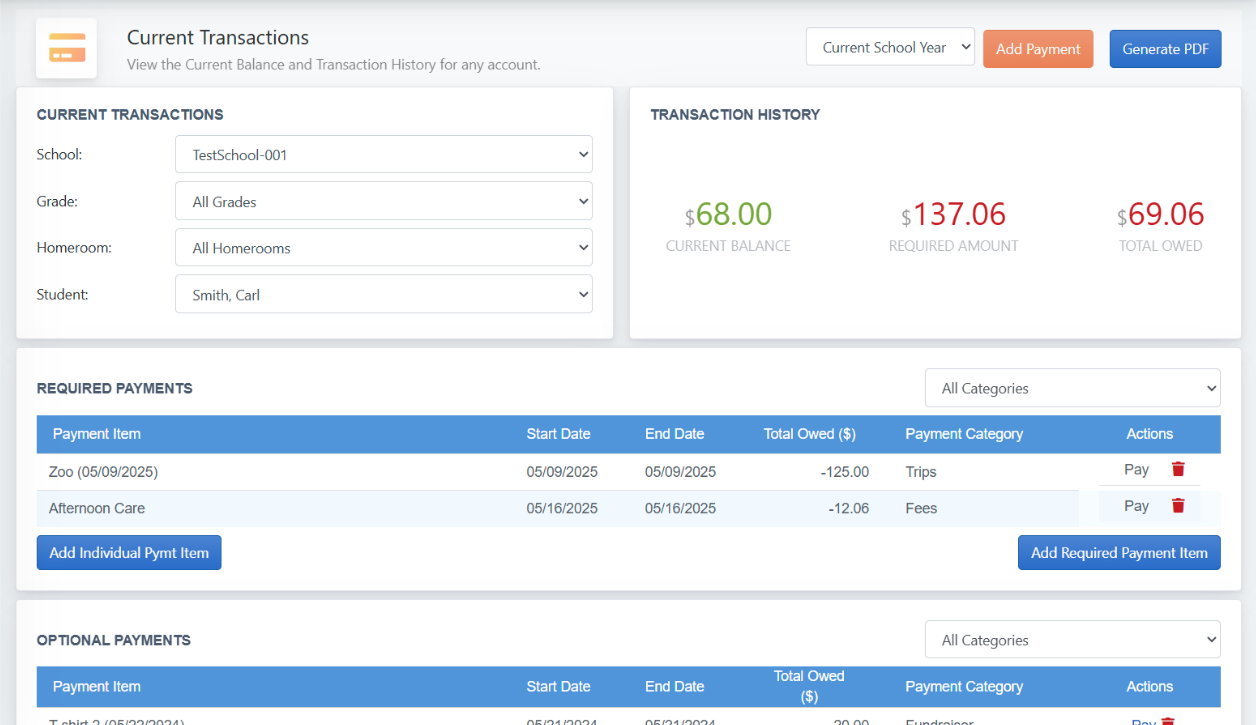Viewport: 1256px width, 725px height.
Task: Click the Total Owed column header
Action: coord(809,434)
